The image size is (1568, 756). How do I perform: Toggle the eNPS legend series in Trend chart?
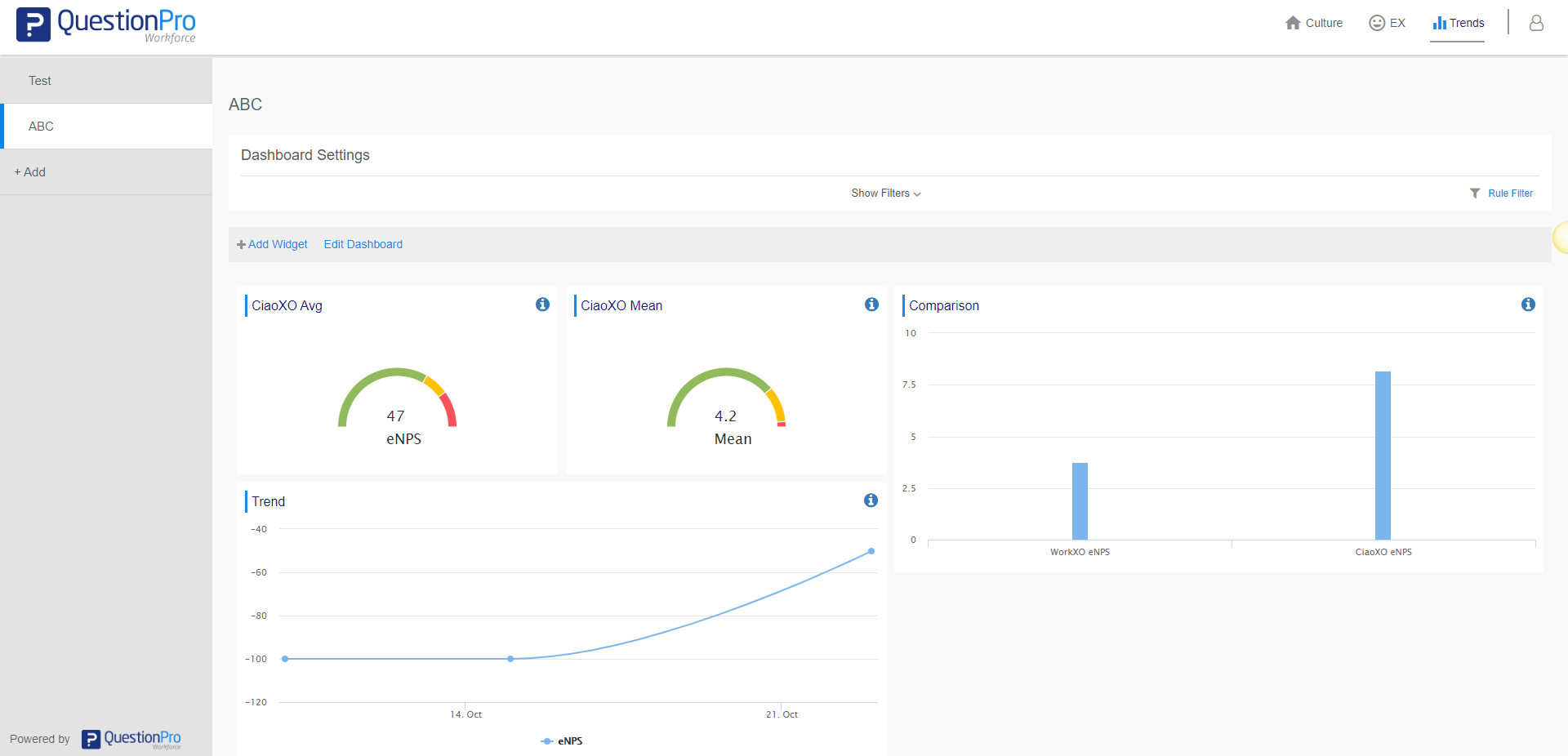[x=562, y=741]
